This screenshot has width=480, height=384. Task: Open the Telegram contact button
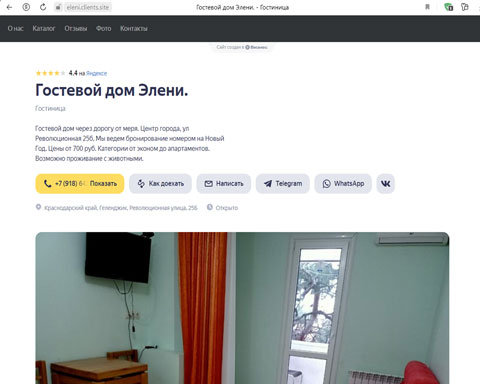point(283,184)
